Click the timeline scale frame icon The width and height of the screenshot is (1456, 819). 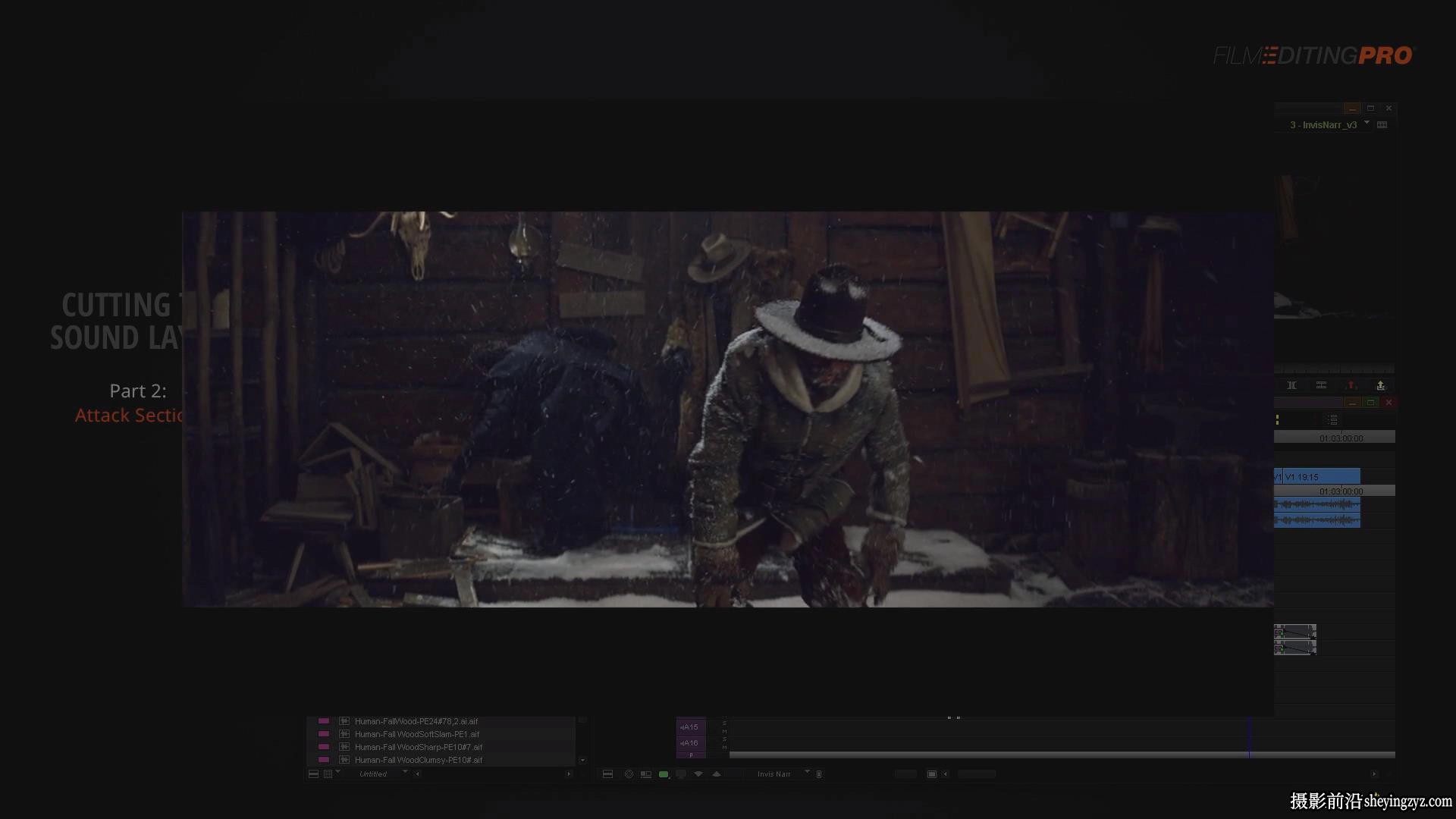point(932,774)
